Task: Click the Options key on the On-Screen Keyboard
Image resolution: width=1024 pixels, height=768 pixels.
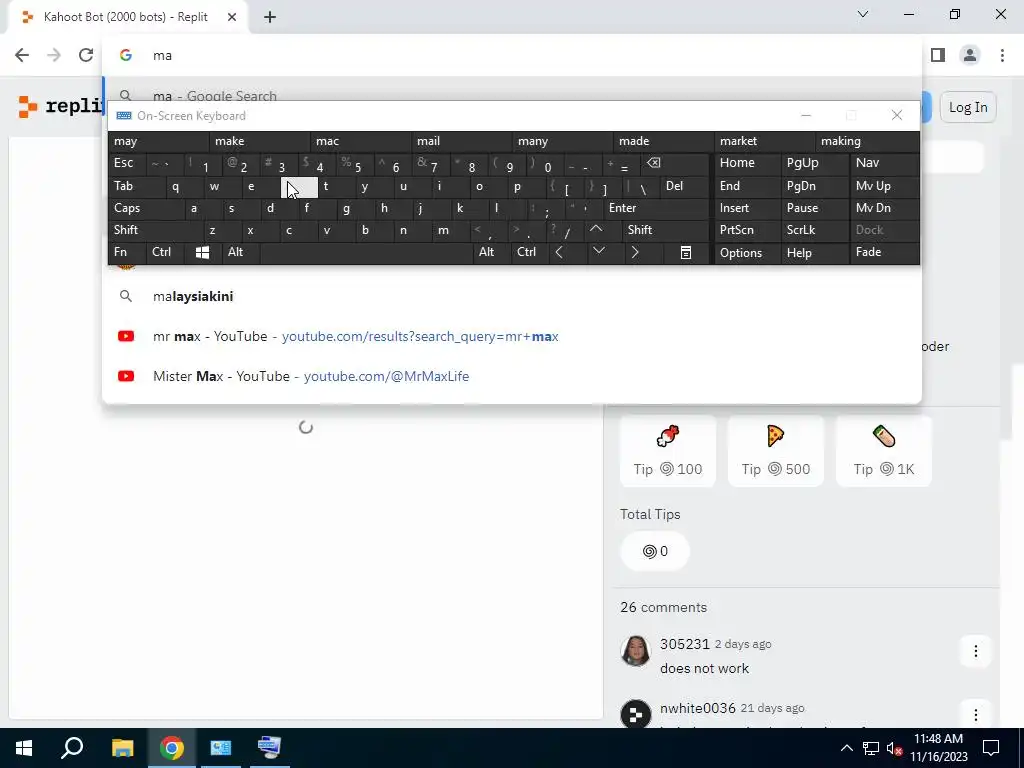Action: pos(747,253)
